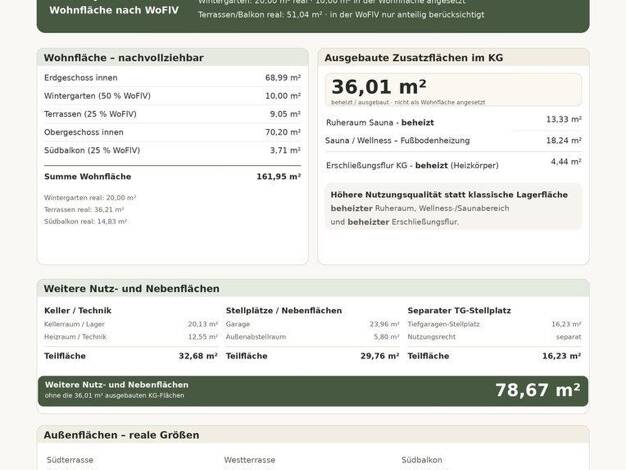The image size is (626, 470).
Task: Click the 'Heizraum / Technik' row label
Action: 75,337
